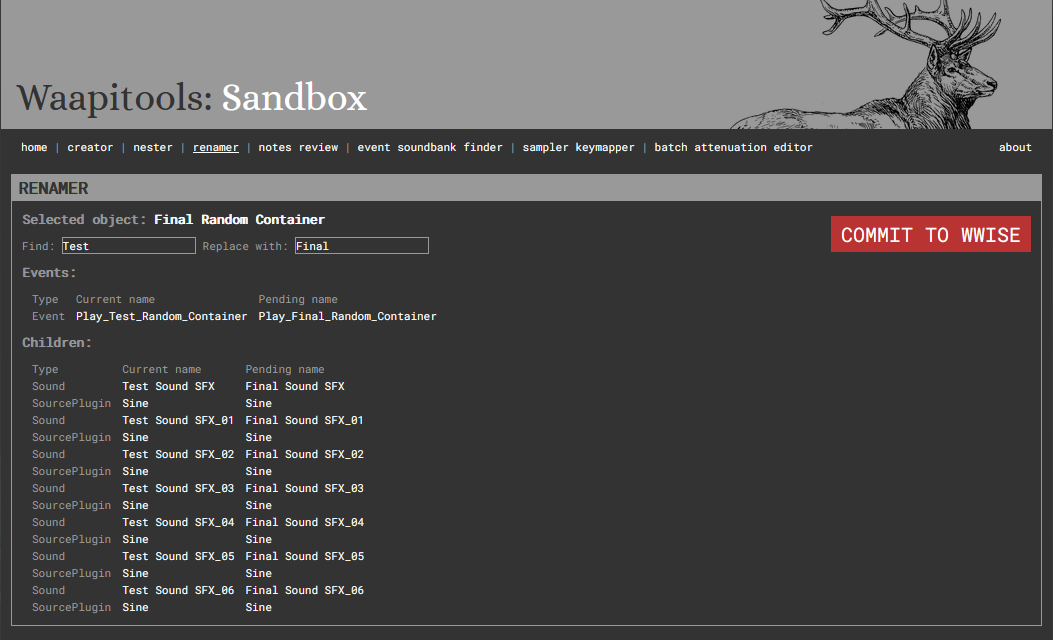Open the home page link
This screenshot has height=640, width=1053.
click(x=34, y=147)
